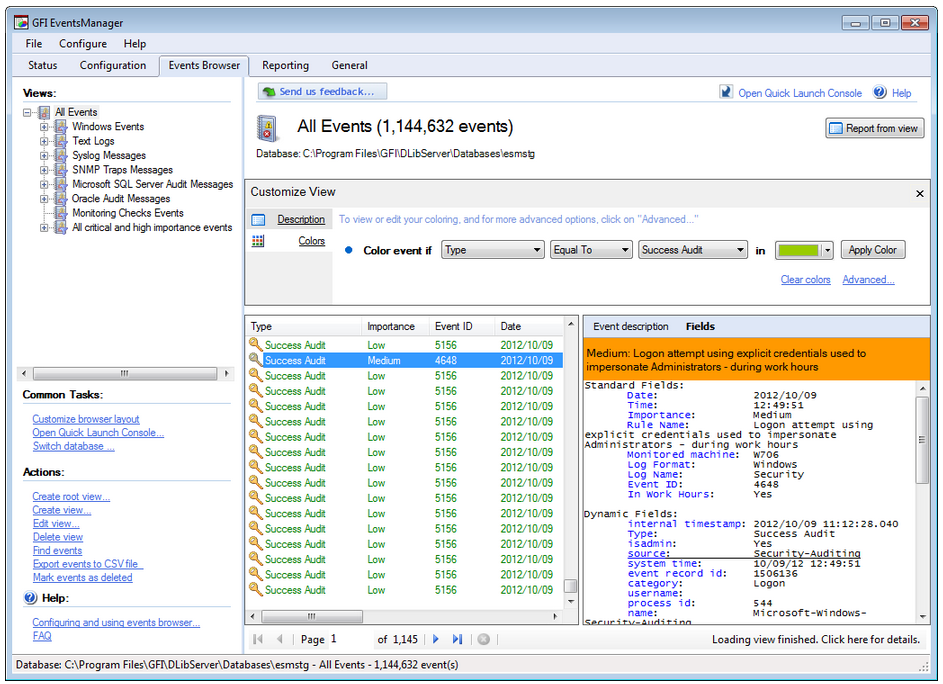Click the GFI EventsManager title bar icon
This screenshot has height=684, width=943.
pos(22,23)
